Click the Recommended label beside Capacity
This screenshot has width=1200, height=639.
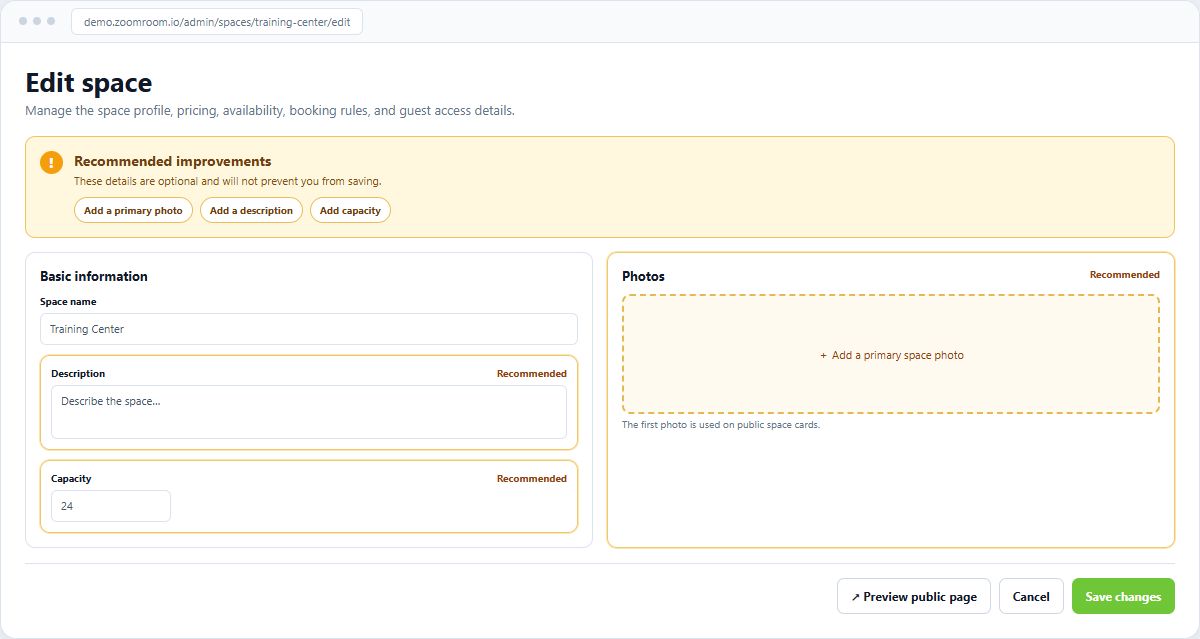pos(532,479)
